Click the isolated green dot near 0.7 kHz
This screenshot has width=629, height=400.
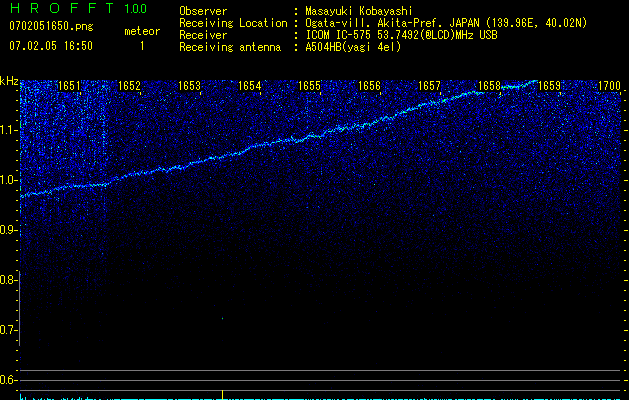[x=222, y=319]
